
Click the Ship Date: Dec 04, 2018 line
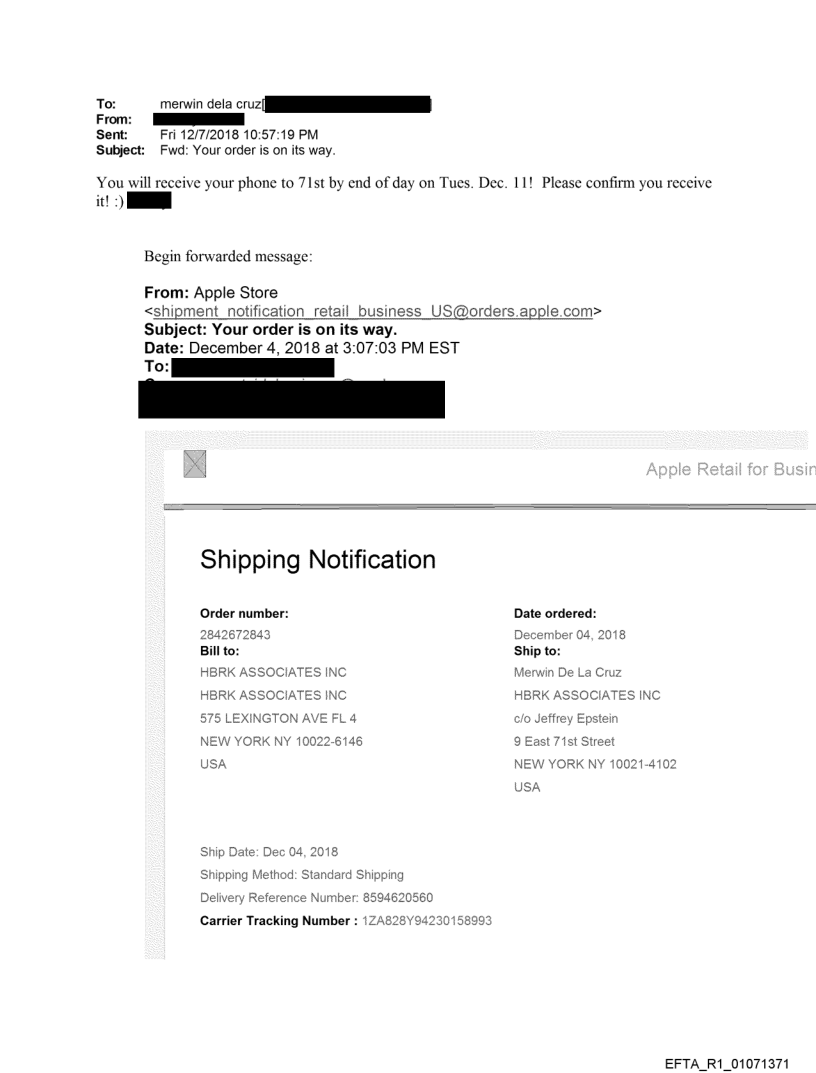pyautogui.click(x=269, y=852)
